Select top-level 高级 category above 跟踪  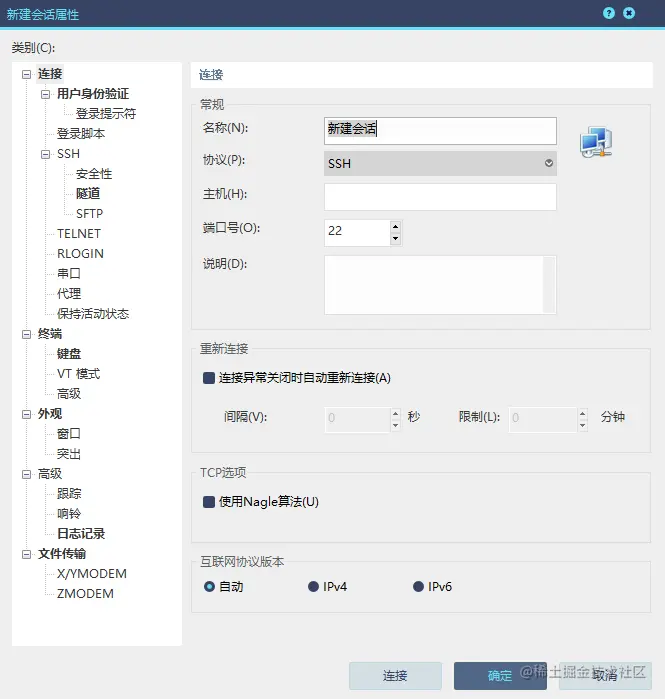coord(50,473)
